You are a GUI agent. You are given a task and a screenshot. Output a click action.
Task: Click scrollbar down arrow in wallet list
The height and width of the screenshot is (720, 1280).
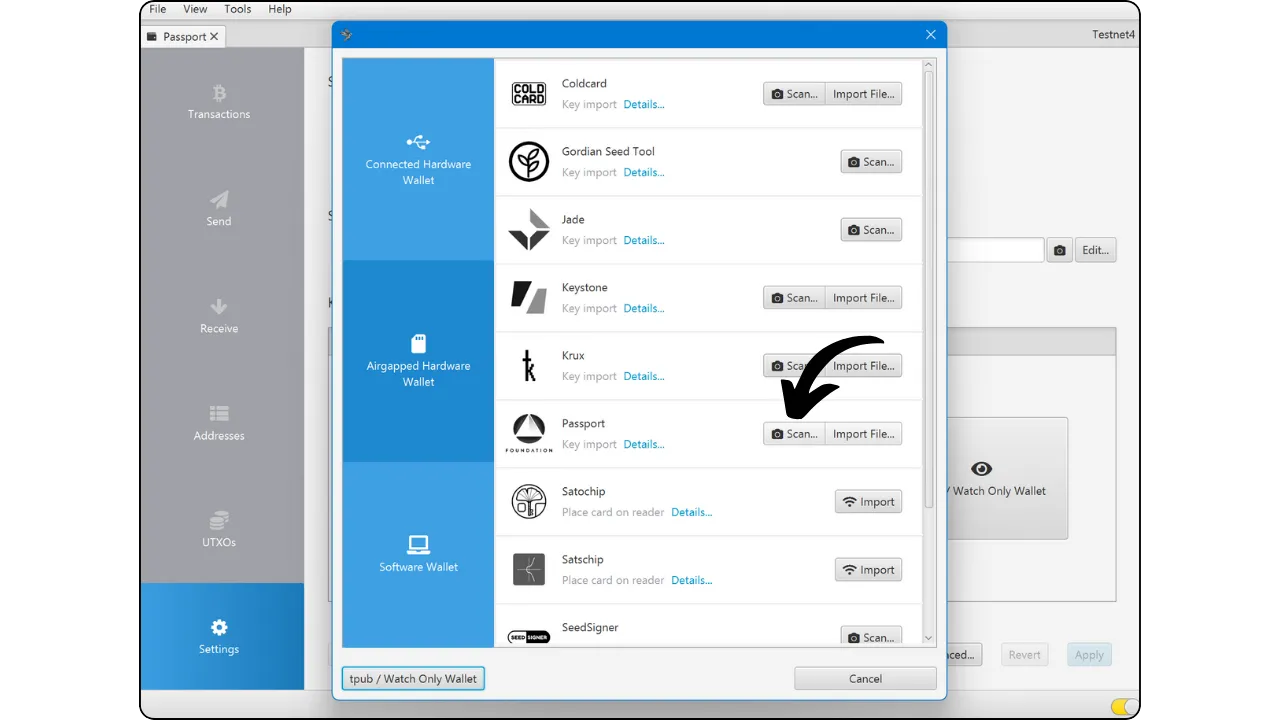coord(928,638)
